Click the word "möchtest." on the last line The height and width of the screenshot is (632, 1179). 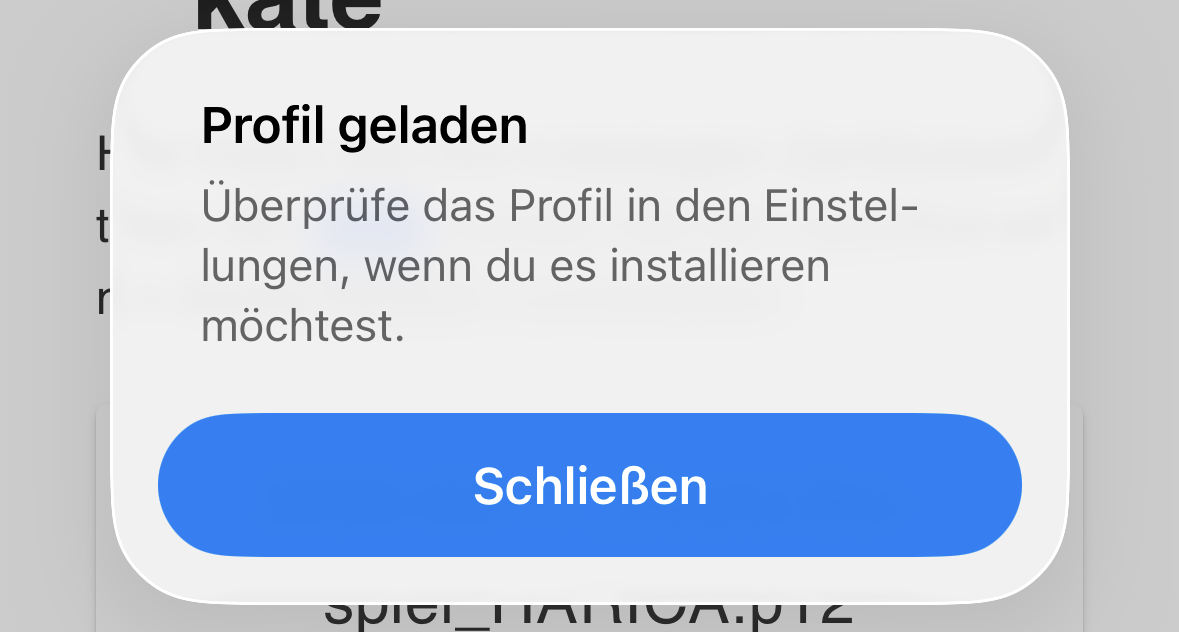coord(303,325)
